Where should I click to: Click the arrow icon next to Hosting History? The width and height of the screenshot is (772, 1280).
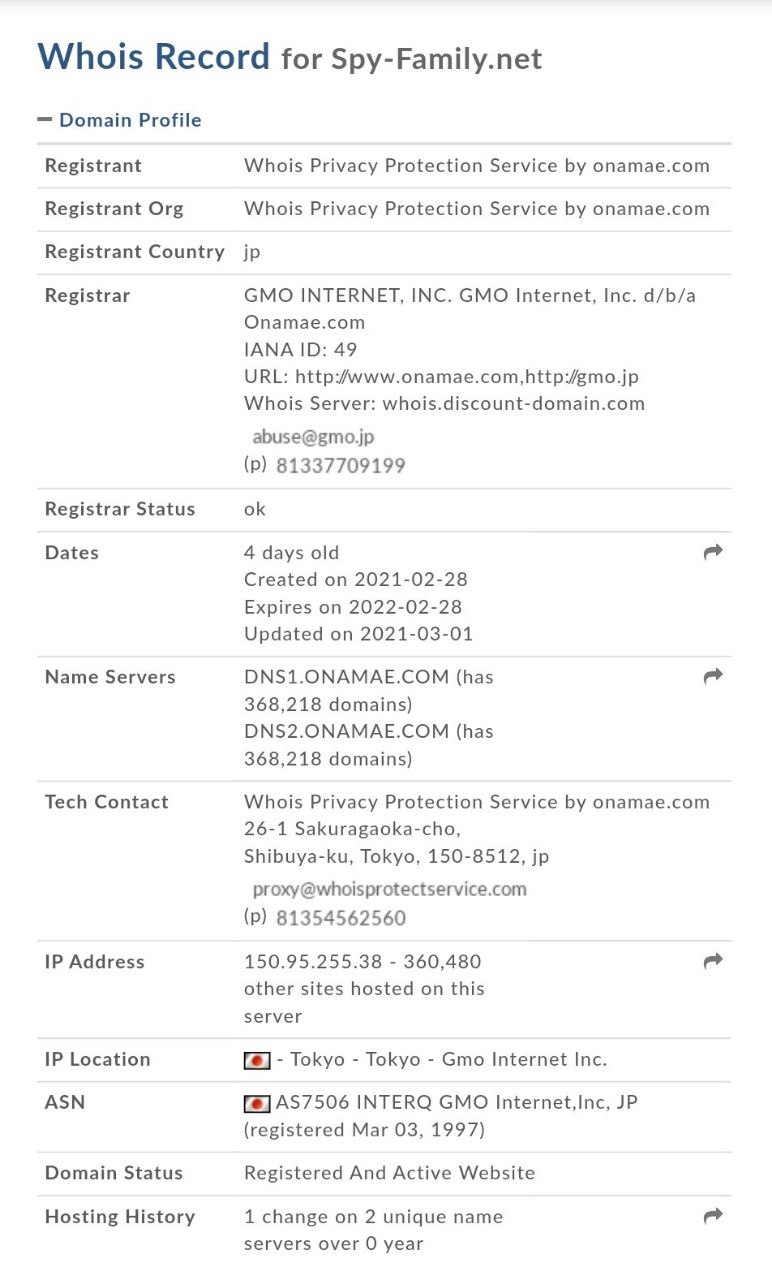click(713, 1216)
